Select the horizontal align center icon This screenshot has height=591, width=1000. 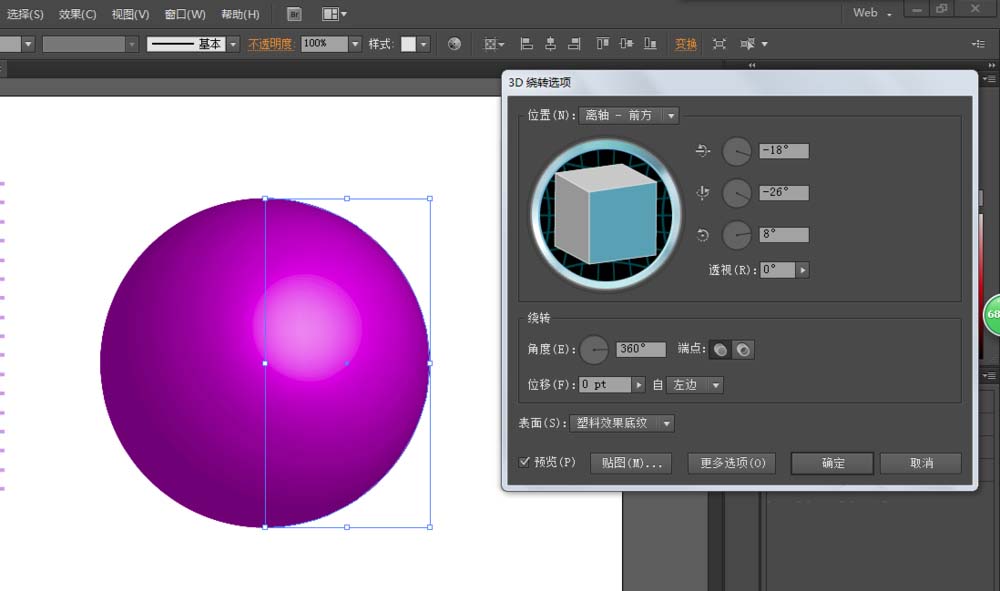[552, 44]
